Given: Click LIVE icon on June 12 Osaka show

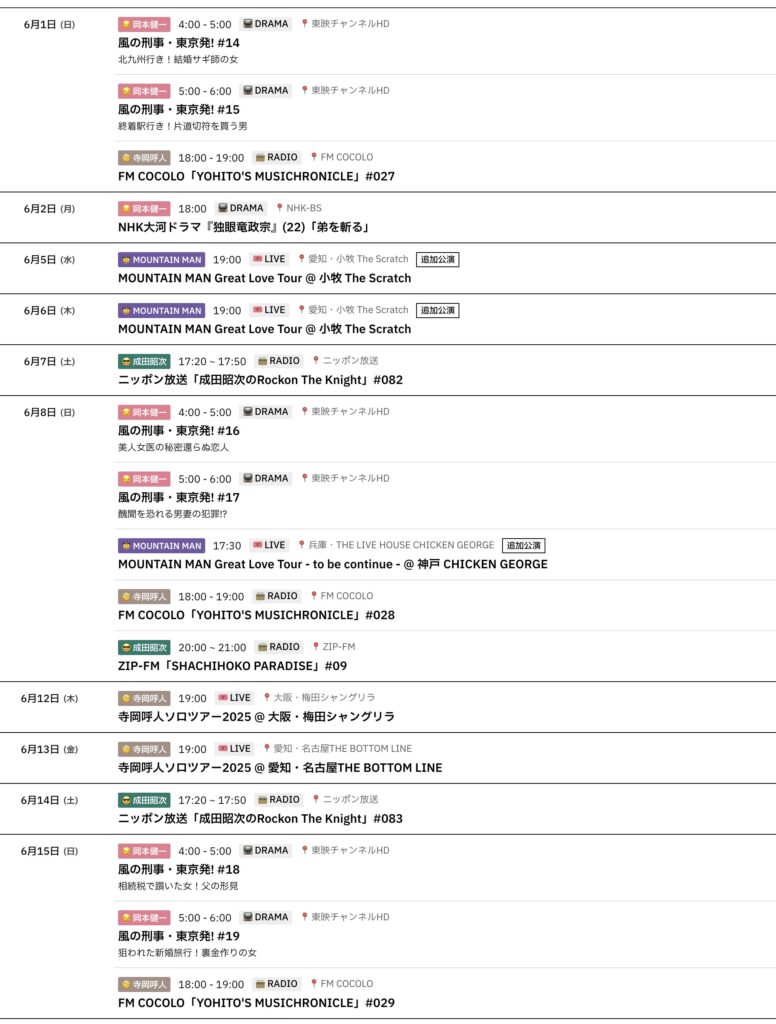Looking at the screenshot, I should tap(223, 698).
